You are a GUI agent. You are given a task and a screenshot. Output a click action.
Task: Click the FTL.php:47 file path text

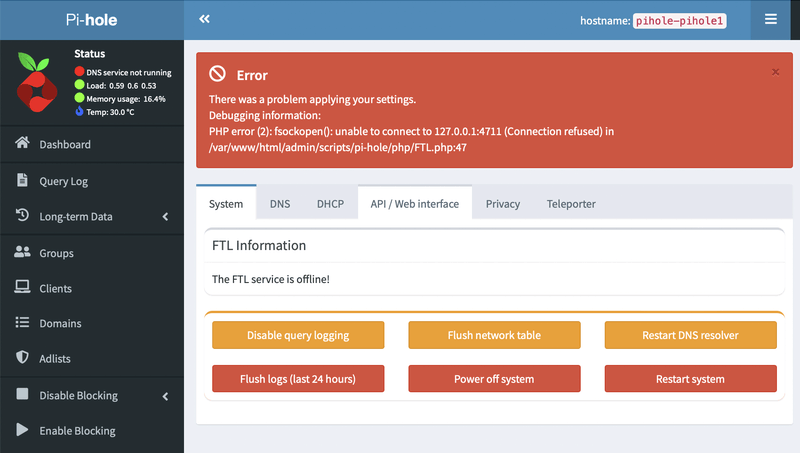(x=338, y=147)
